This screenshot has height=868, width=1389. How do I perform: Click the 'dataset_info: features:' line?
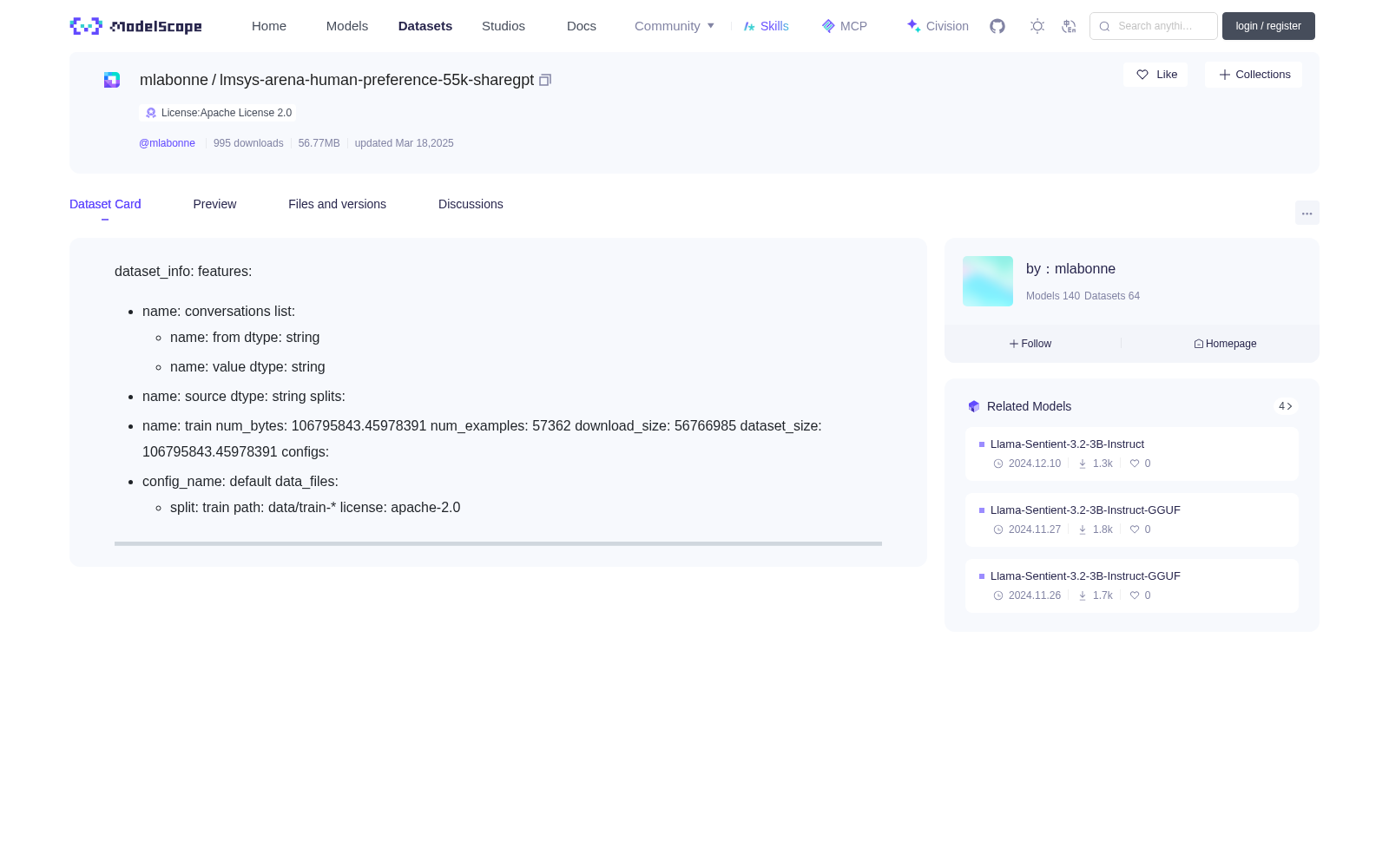pyautogui.click(x=183, y=272)
